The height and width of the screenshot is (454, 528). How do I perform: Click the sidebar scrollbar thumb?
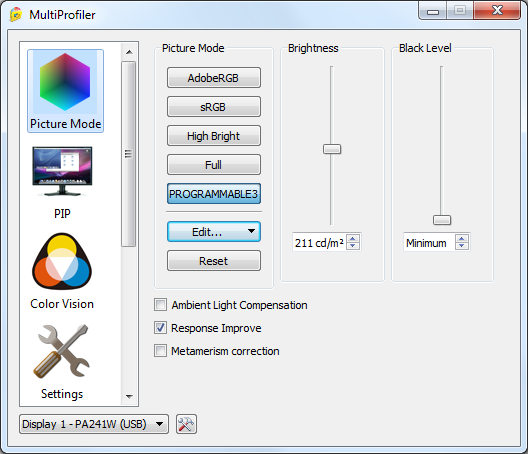(129, 154)
